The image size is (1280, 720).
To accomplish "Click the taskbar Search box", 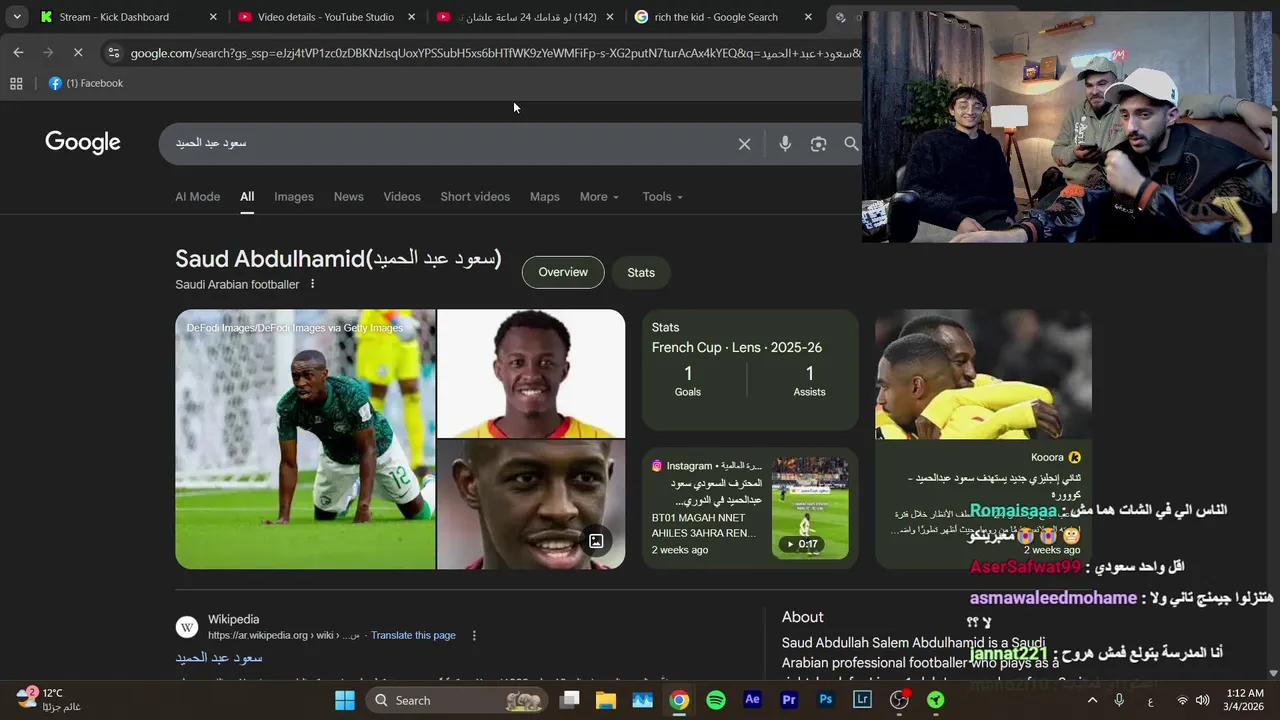I will pos(457,700).
